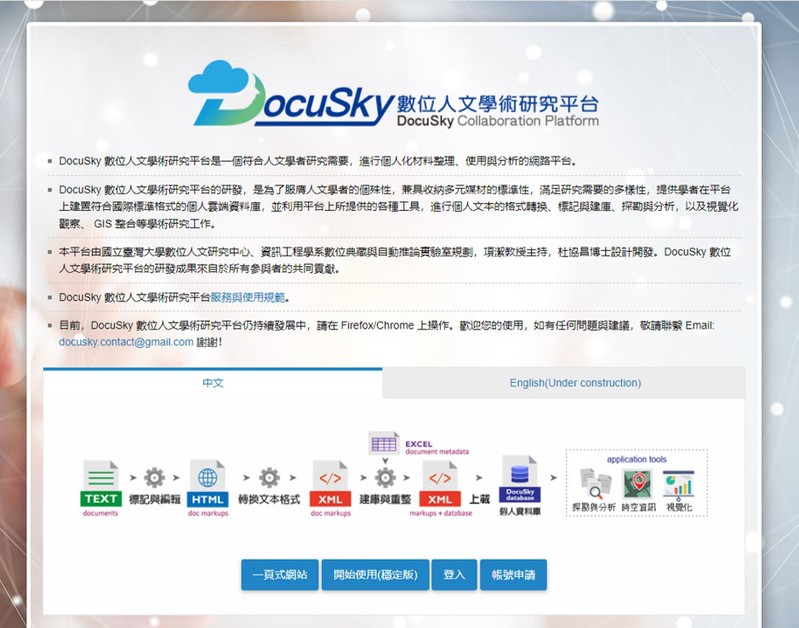Screen dimensions: 799x628
Task: Click the docusky.contact@gmail.com email link
Action: coord(126,341)
